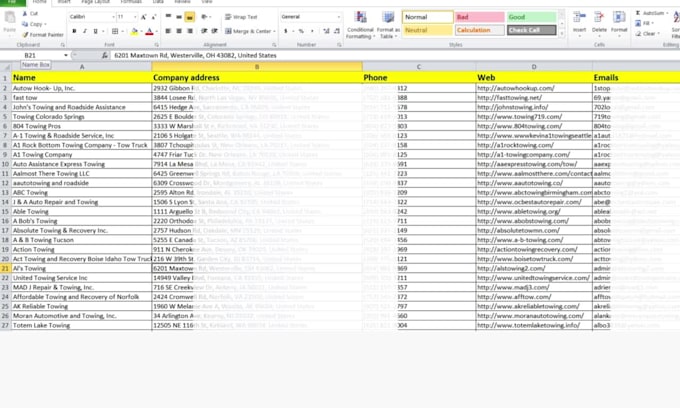Image resolution: width=680 pixels, height=408 pixels.
Task: Apply the Neutral cell style
Action: point(428,30)
